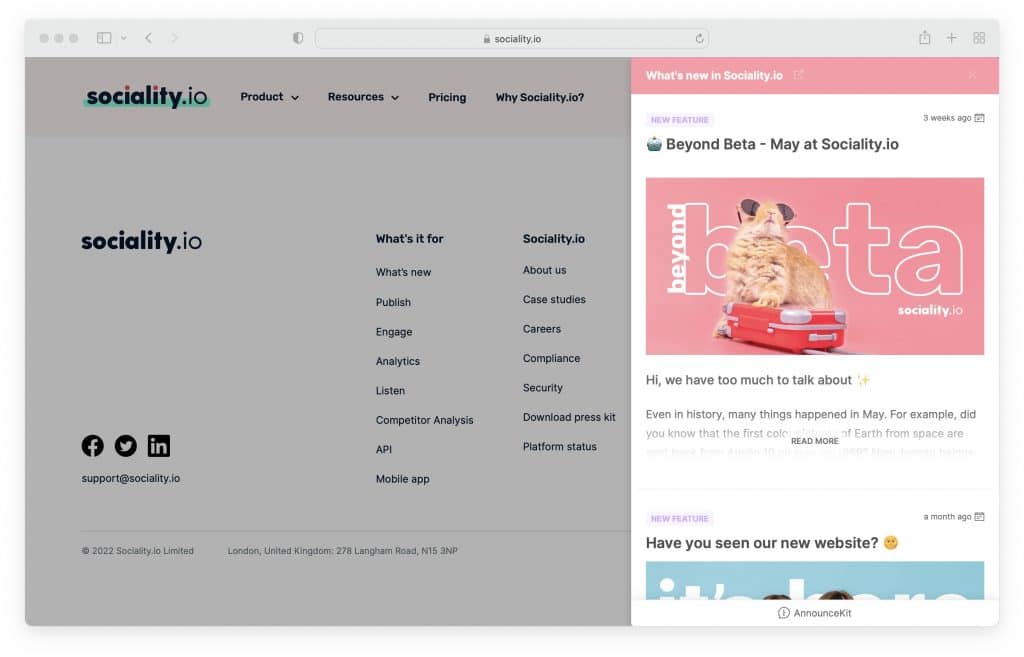The image size is (1024, 657).
Task: Show tab overview grid icon
Action: click(x=979, y=38)
